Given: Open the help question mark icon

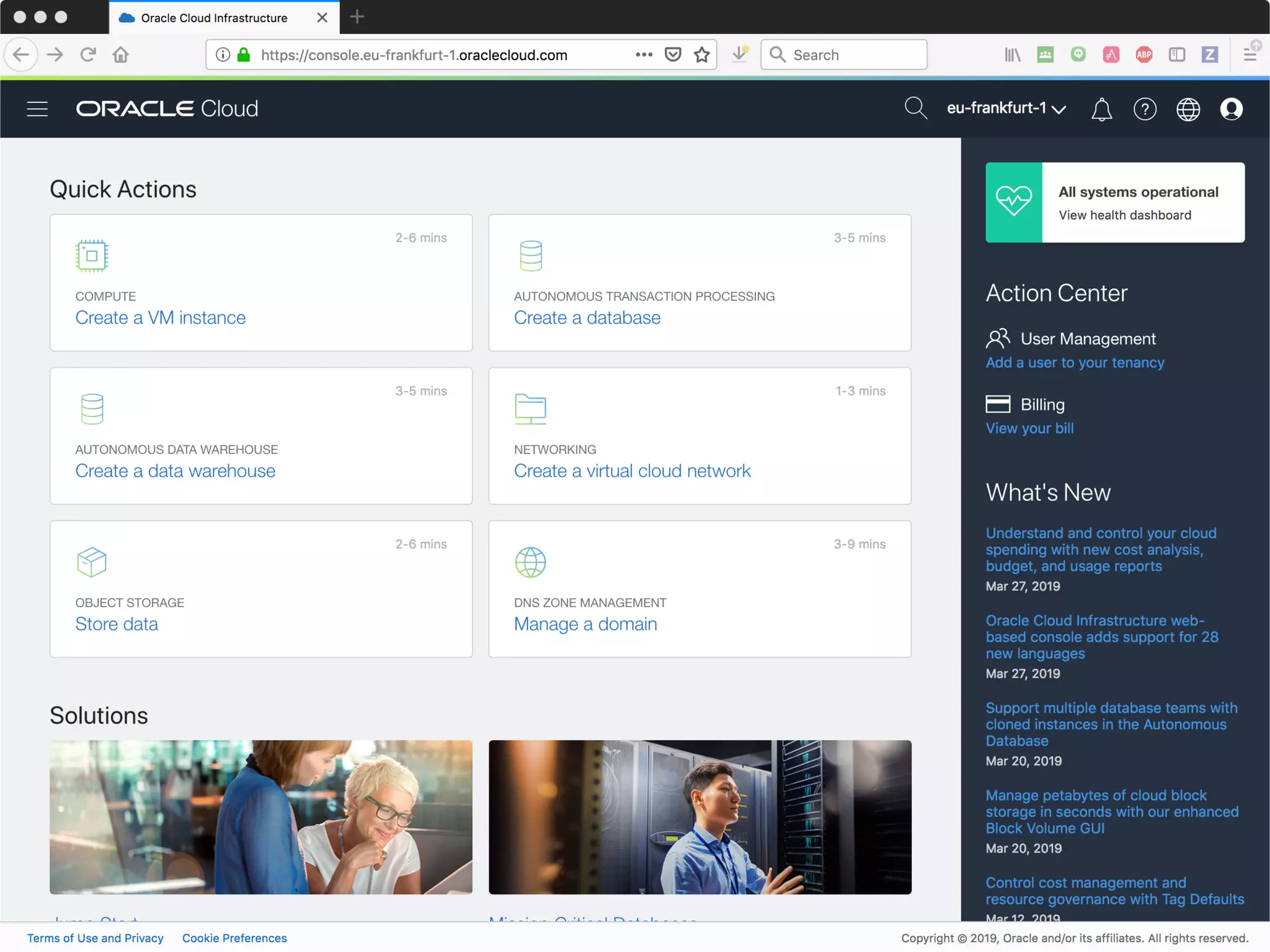Looking at the screenshot, I should point(1145,109).
